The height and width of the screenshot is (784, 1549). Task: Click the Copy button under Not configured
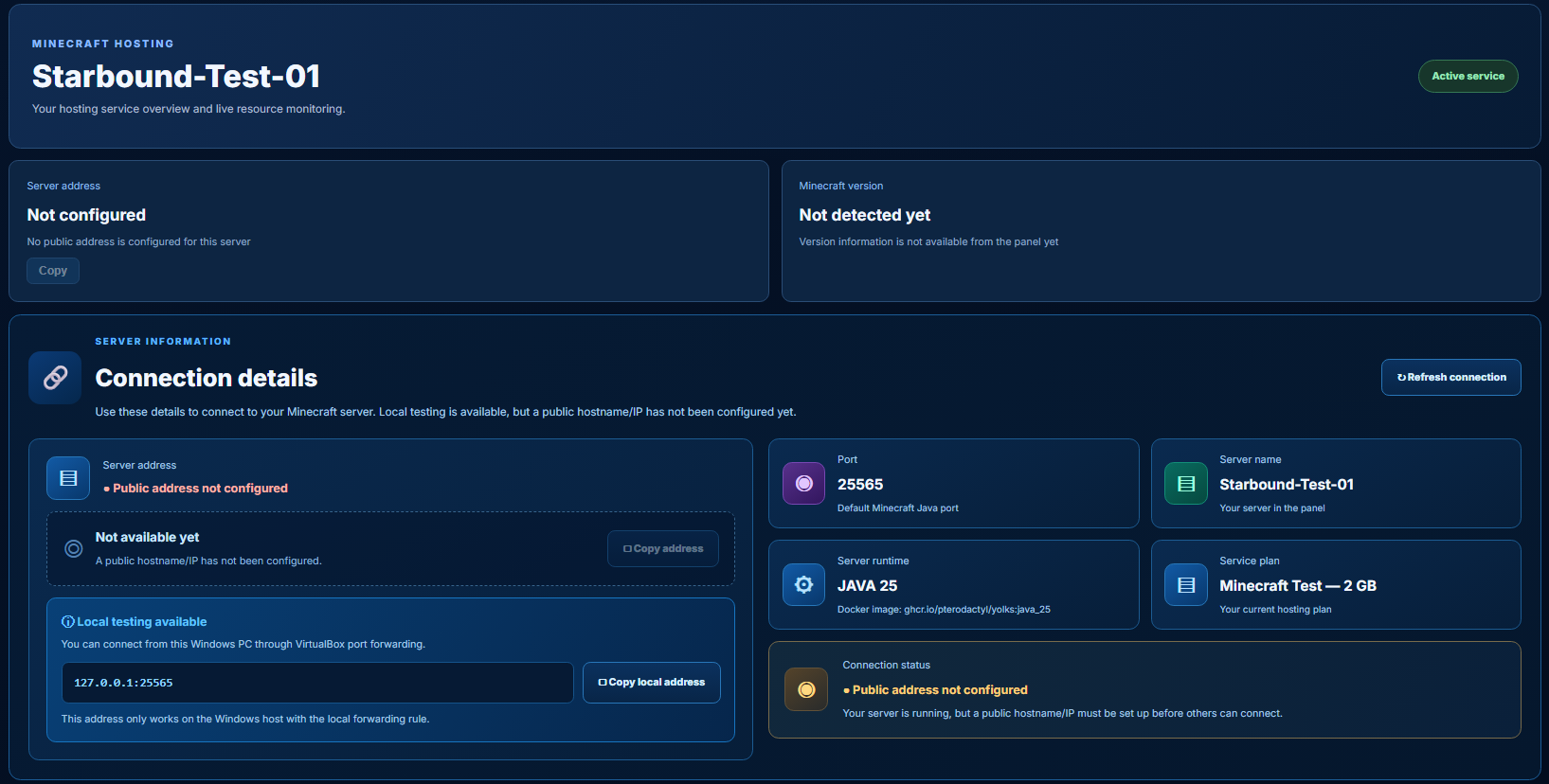tap(53, 271)
